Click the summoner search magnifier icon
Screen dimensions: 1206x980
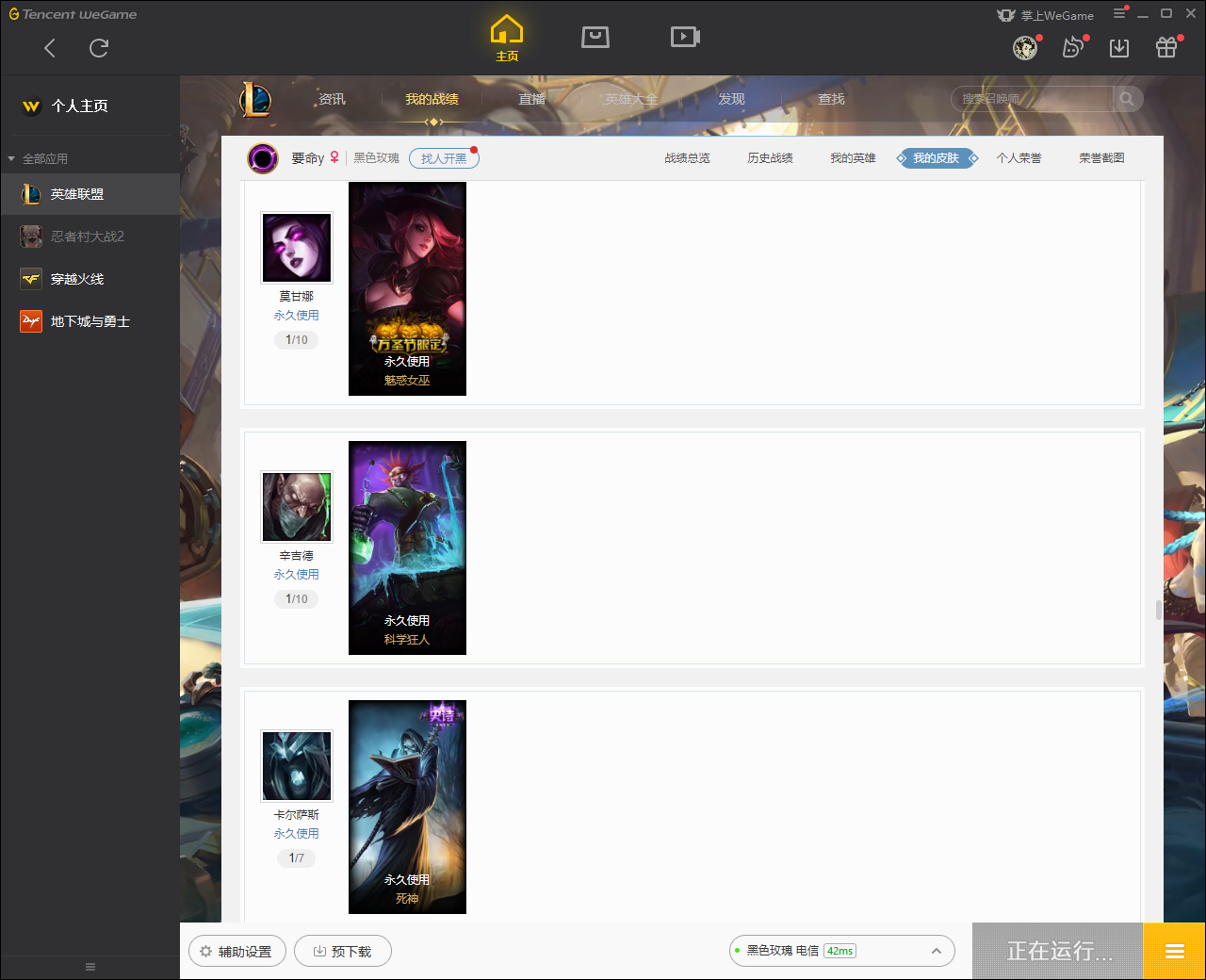[x=1127, y=98]
